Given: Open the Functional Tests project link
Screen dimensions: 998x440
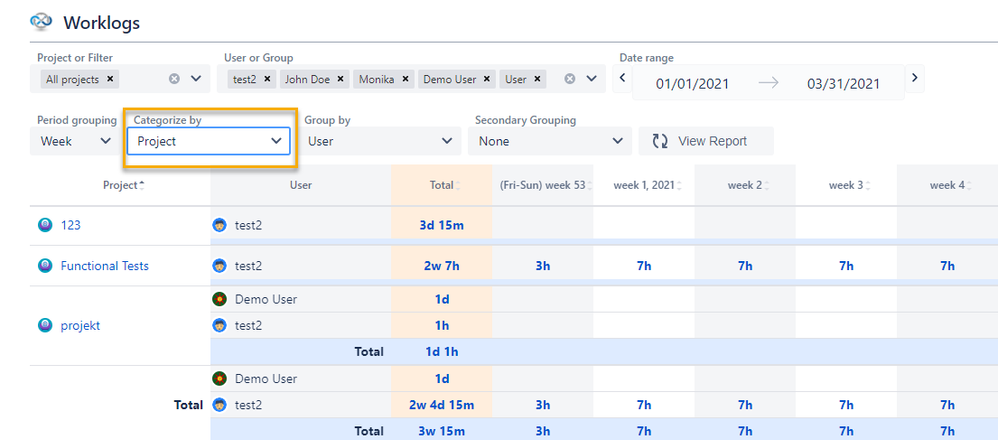Looking at the screenshot, I should (104, 266).
